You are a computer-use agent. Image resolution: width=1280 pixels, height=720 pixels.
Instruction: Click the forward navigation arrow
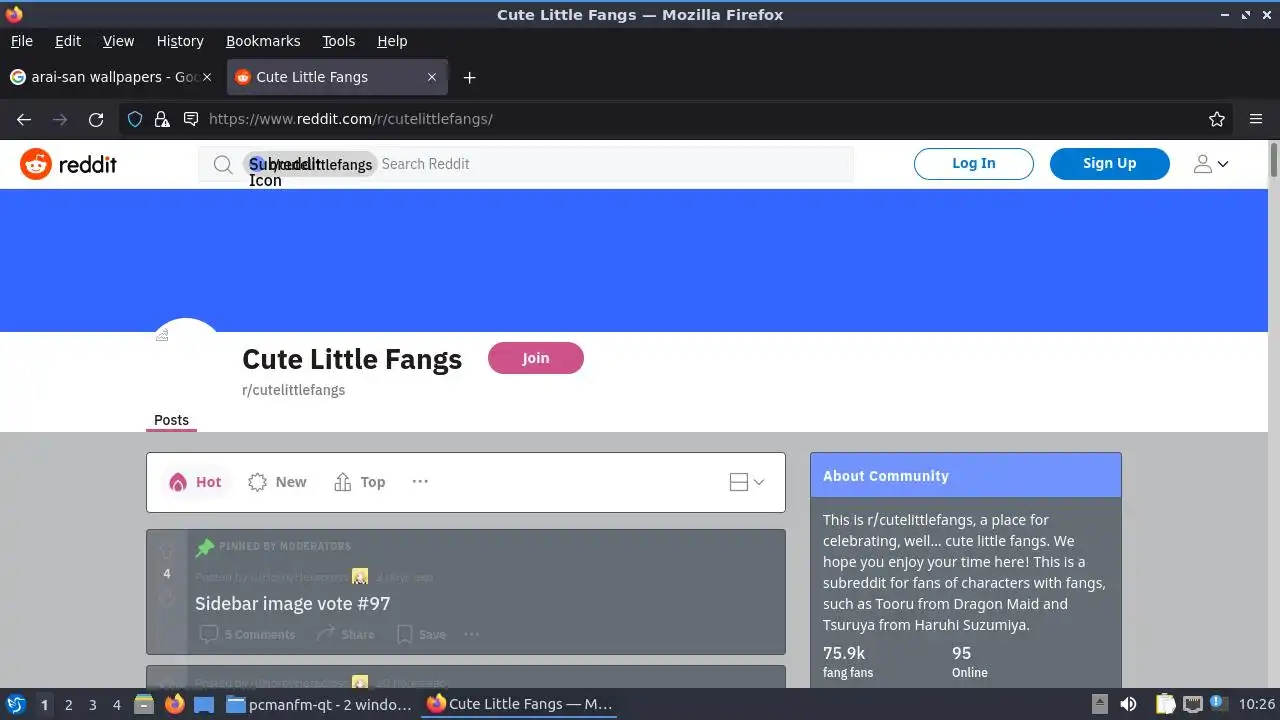coord(60,119)
